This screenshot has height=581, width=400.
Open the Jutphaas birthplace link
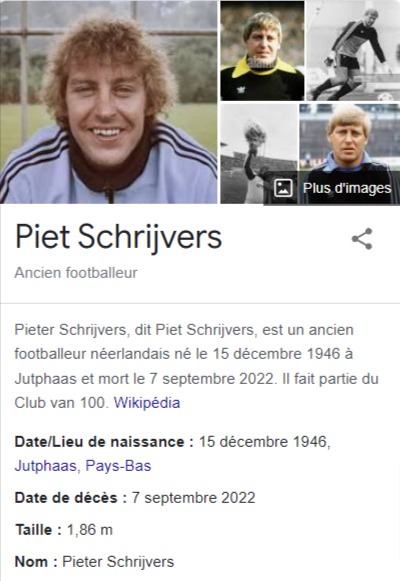point(46,466)
